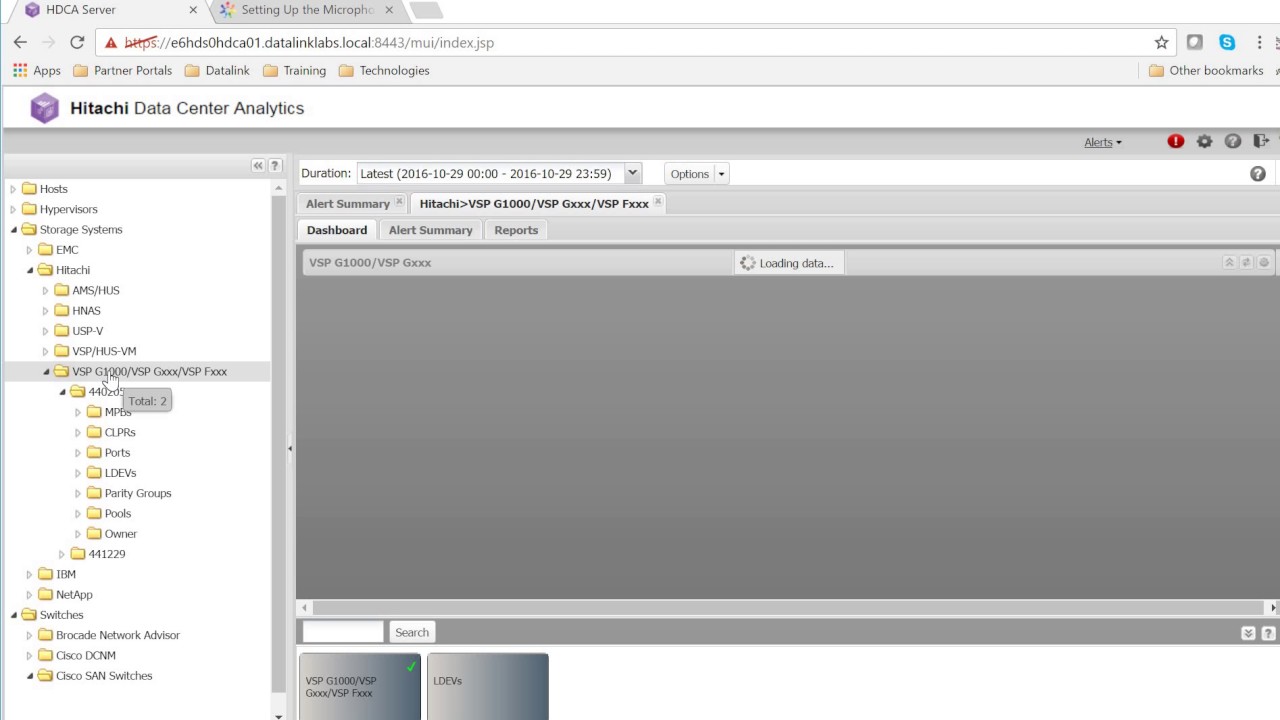The height and width of the screenshot is (720, 1280).
Task: Click the widget swap arrows icon
Action: [x=1246, y=263]
